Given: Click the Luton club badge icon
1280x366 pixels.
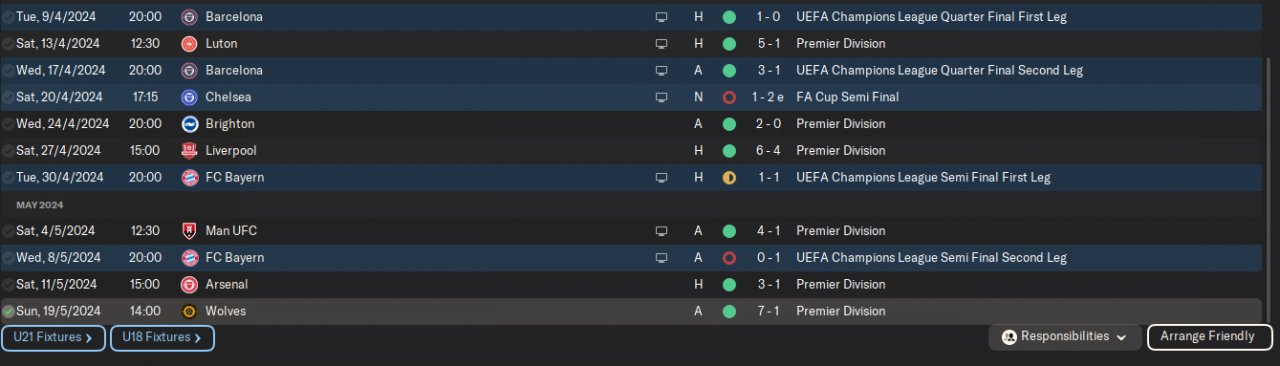Looking at the screenshot, I should tap(189, 44).
